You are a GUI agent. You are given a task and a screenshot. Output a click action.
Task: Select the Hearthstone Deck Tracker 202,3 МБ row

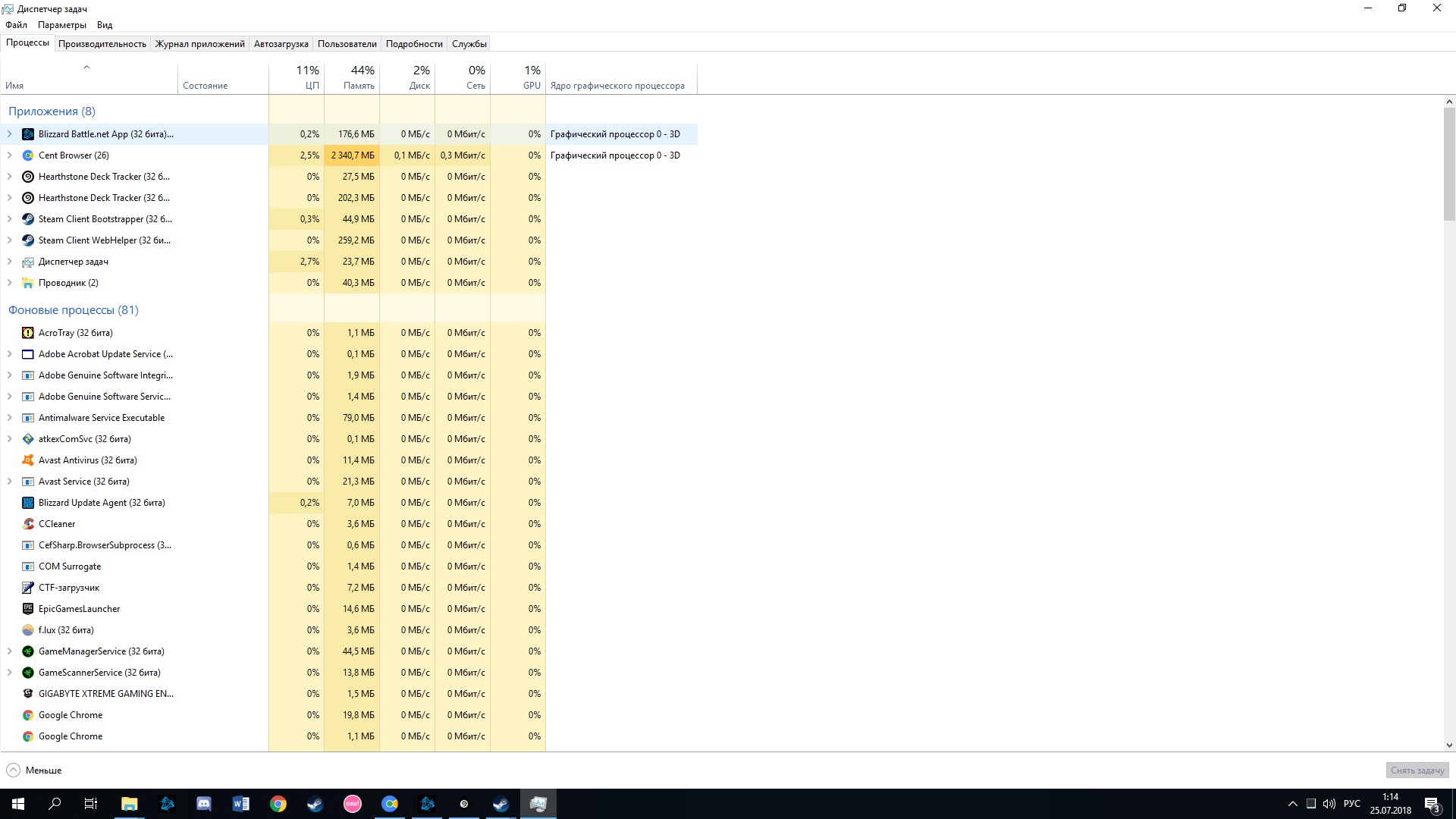point(104,198)
